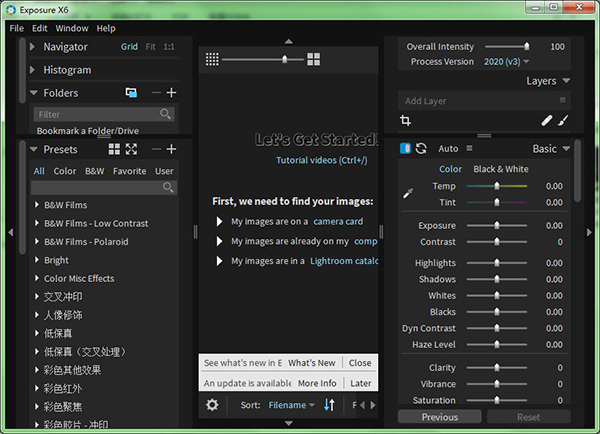
Task: Dismiss update notice with Later
Action: (360, 383)
